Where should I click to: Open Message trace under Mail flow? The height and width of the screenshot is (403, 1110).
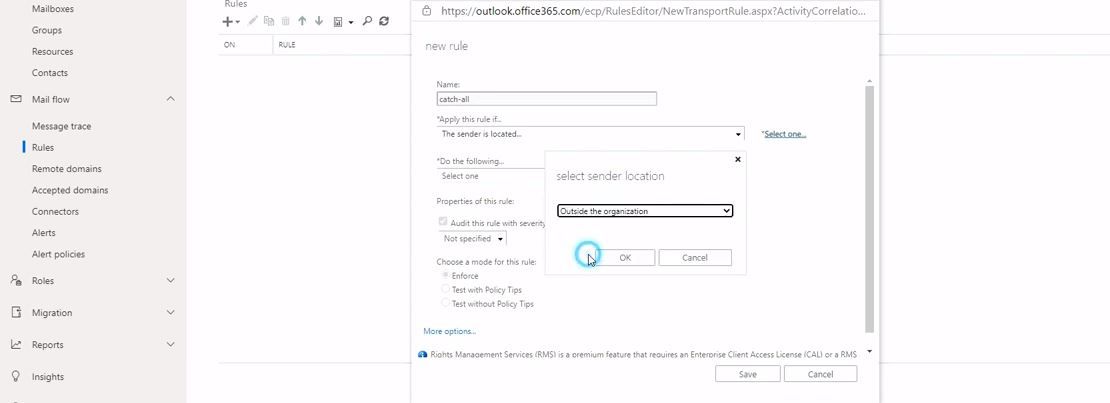pyautogui.click(x=62, y=126)
